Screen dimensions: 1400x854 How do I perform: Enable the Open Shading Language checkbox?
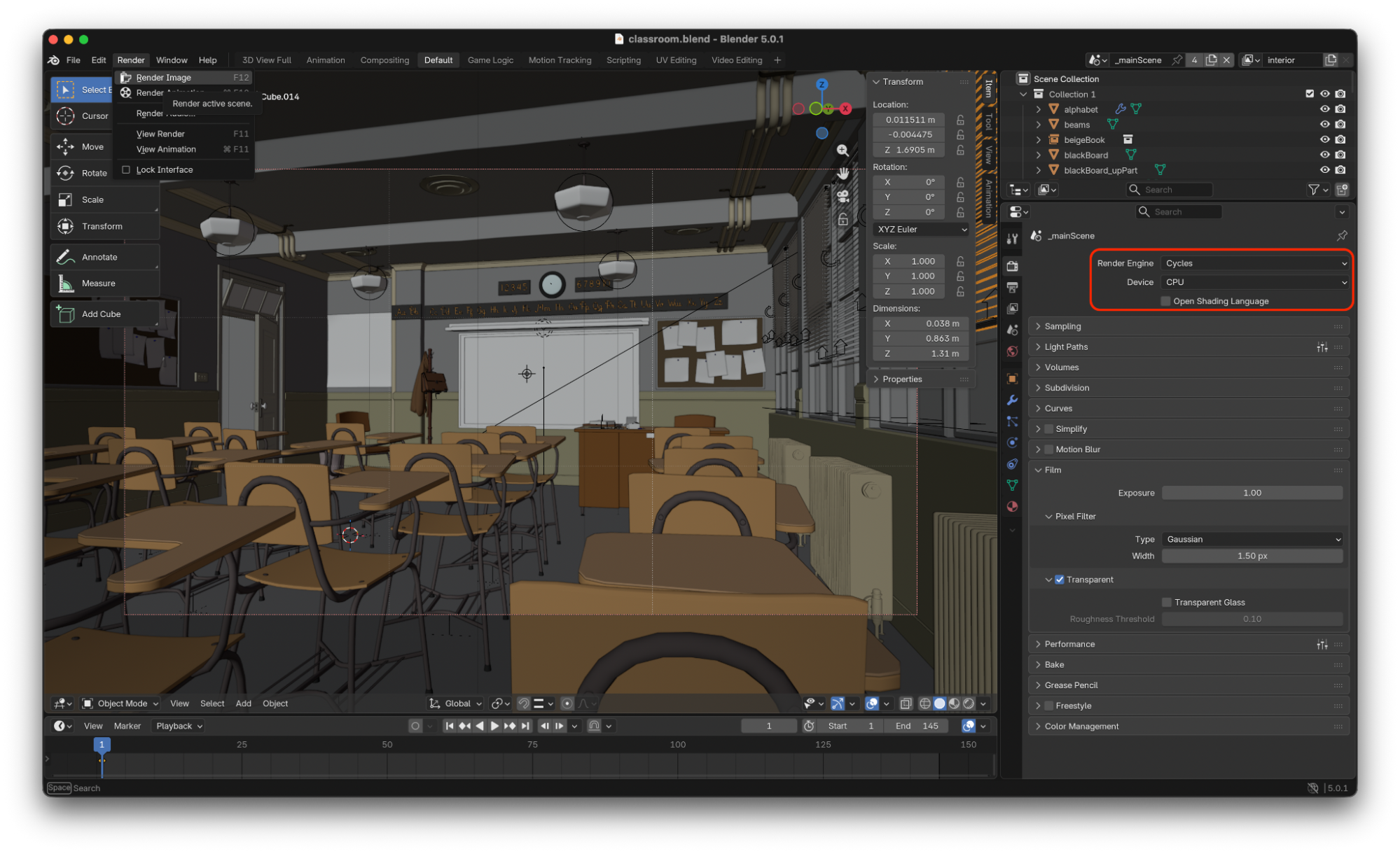point(1165,301)
